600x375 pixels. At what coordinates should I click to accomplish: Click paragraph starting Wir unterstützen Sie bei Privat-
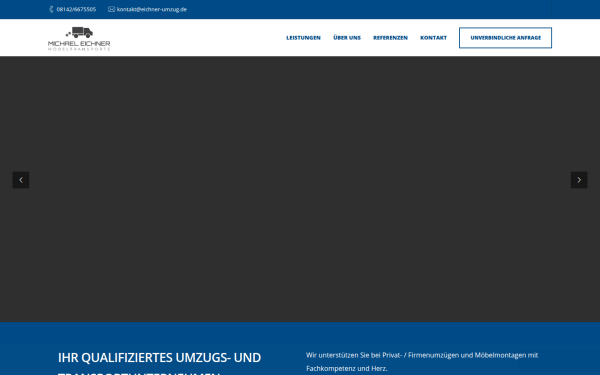click(422, 362)
